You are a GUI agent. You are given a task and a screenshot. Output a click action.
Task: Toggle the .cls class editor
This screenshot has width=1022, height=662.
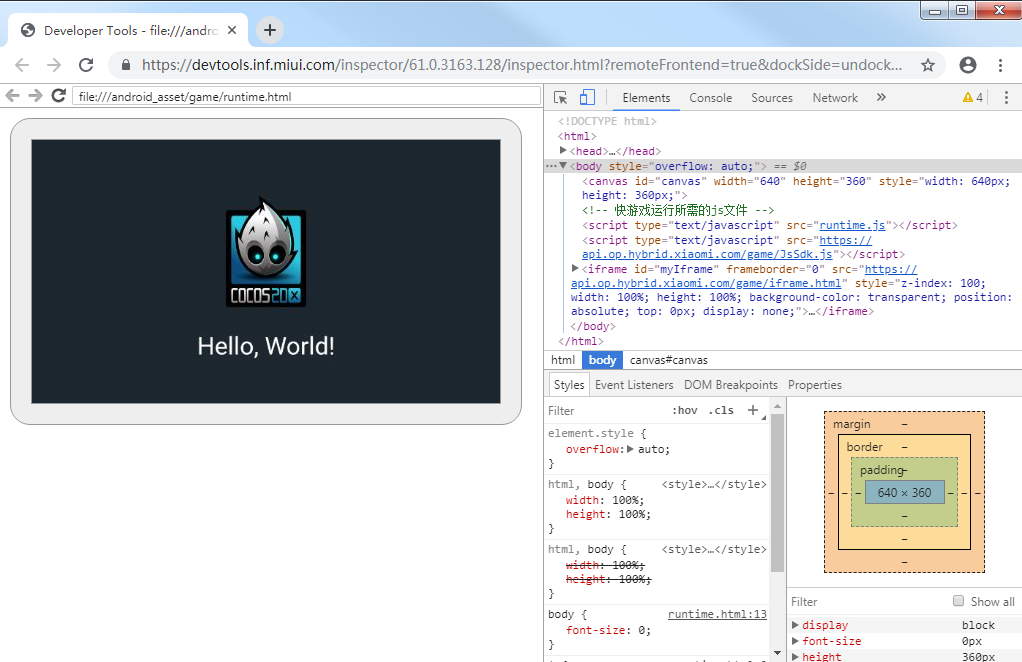click(721, 410)
